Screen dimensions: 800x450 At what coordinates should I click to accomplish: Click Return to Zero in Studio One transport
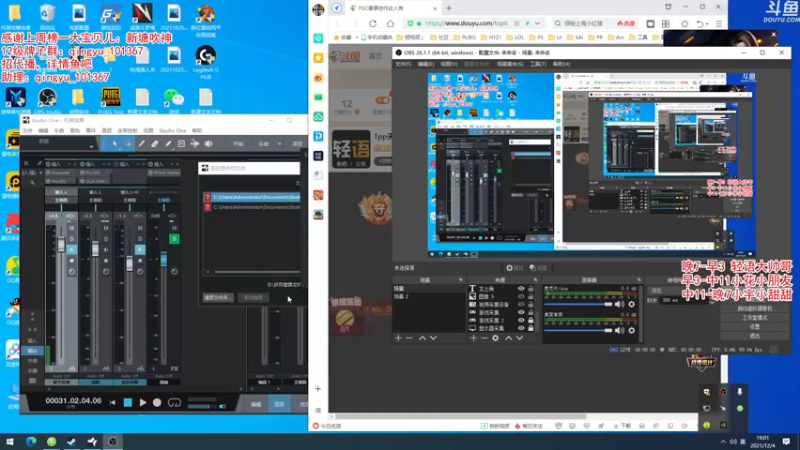(113, 403)
